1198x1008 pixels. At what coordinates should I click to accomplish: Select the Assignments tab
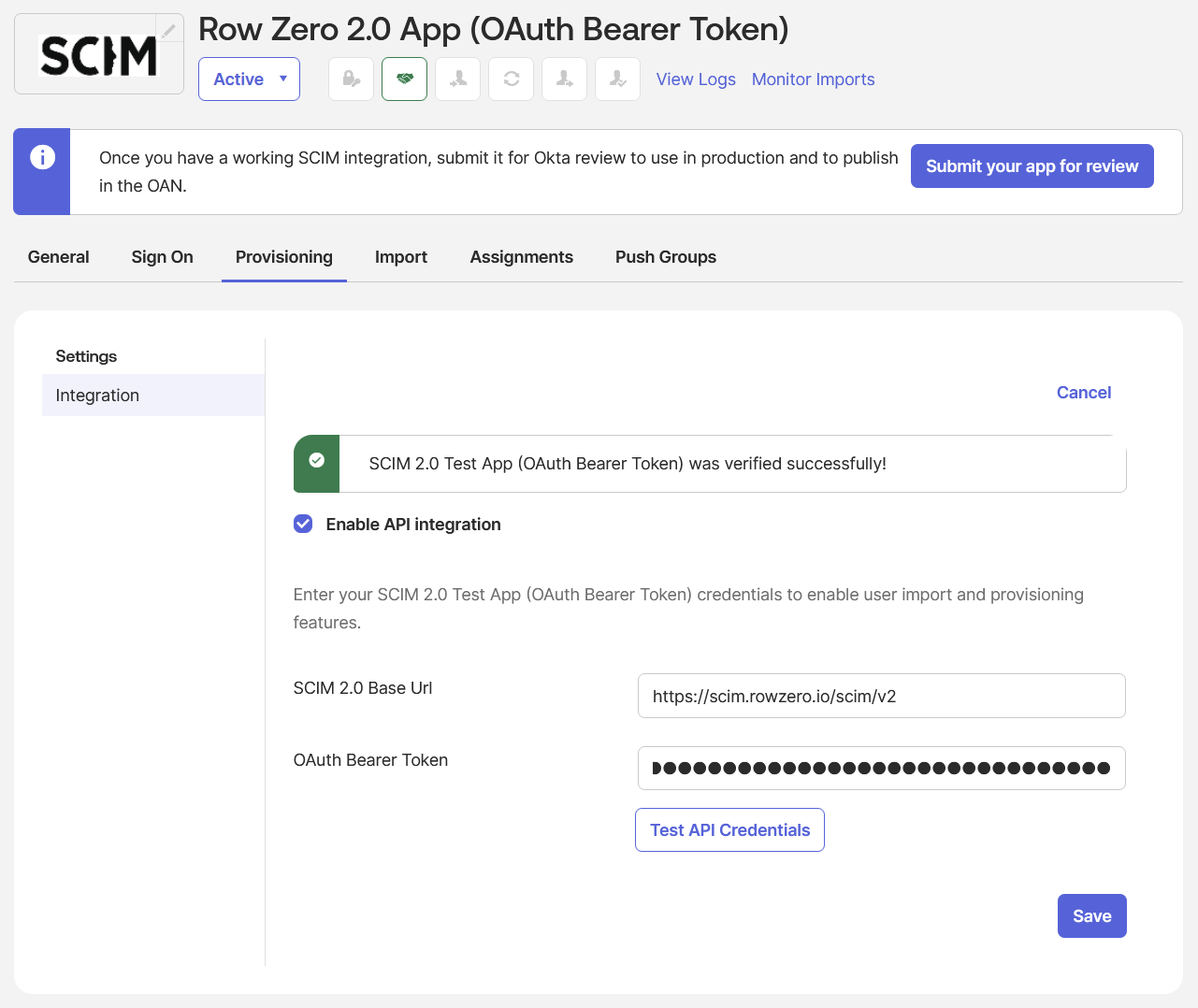522,257
